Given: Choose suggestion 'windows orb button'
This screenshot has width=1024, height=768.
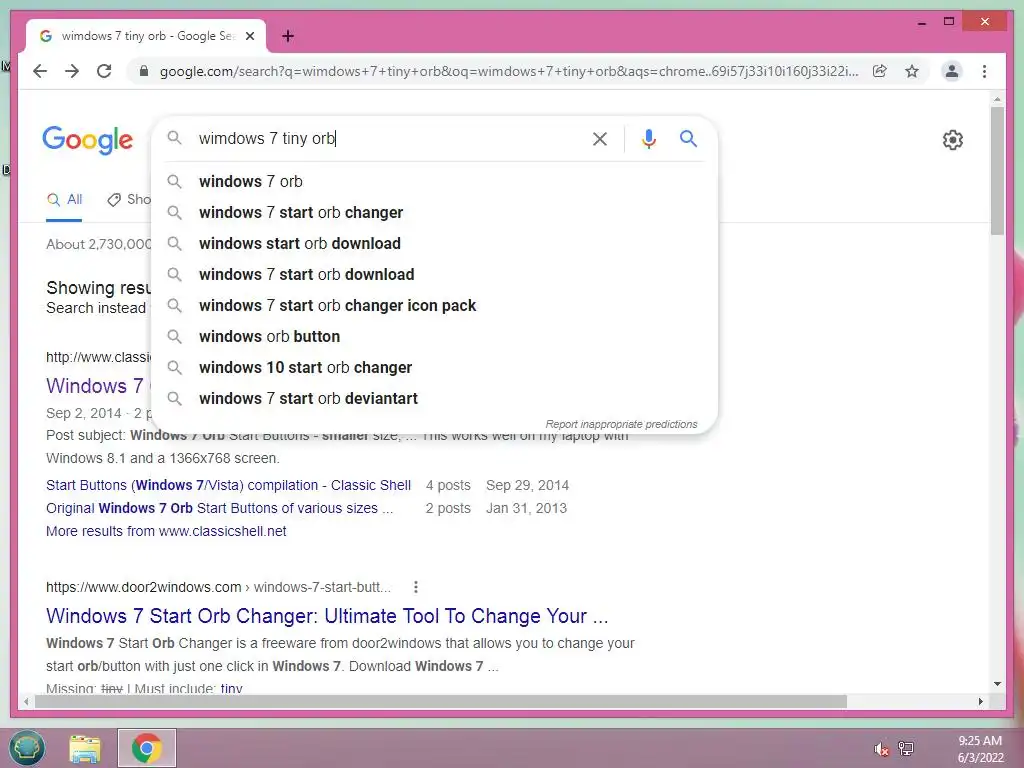Looking at the screenshot, I should (434, 336).
